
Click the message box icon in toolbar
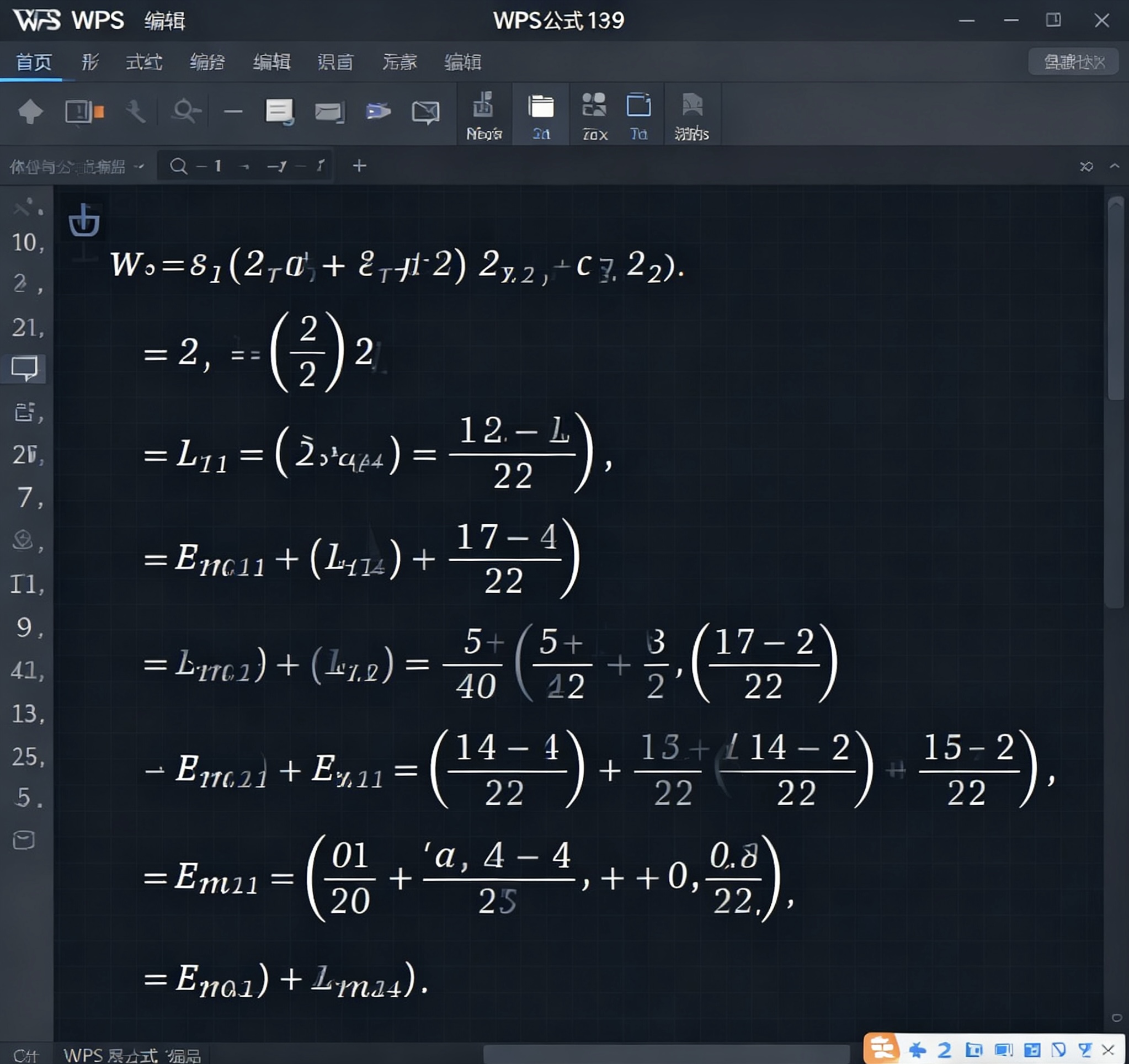point(425,112)
